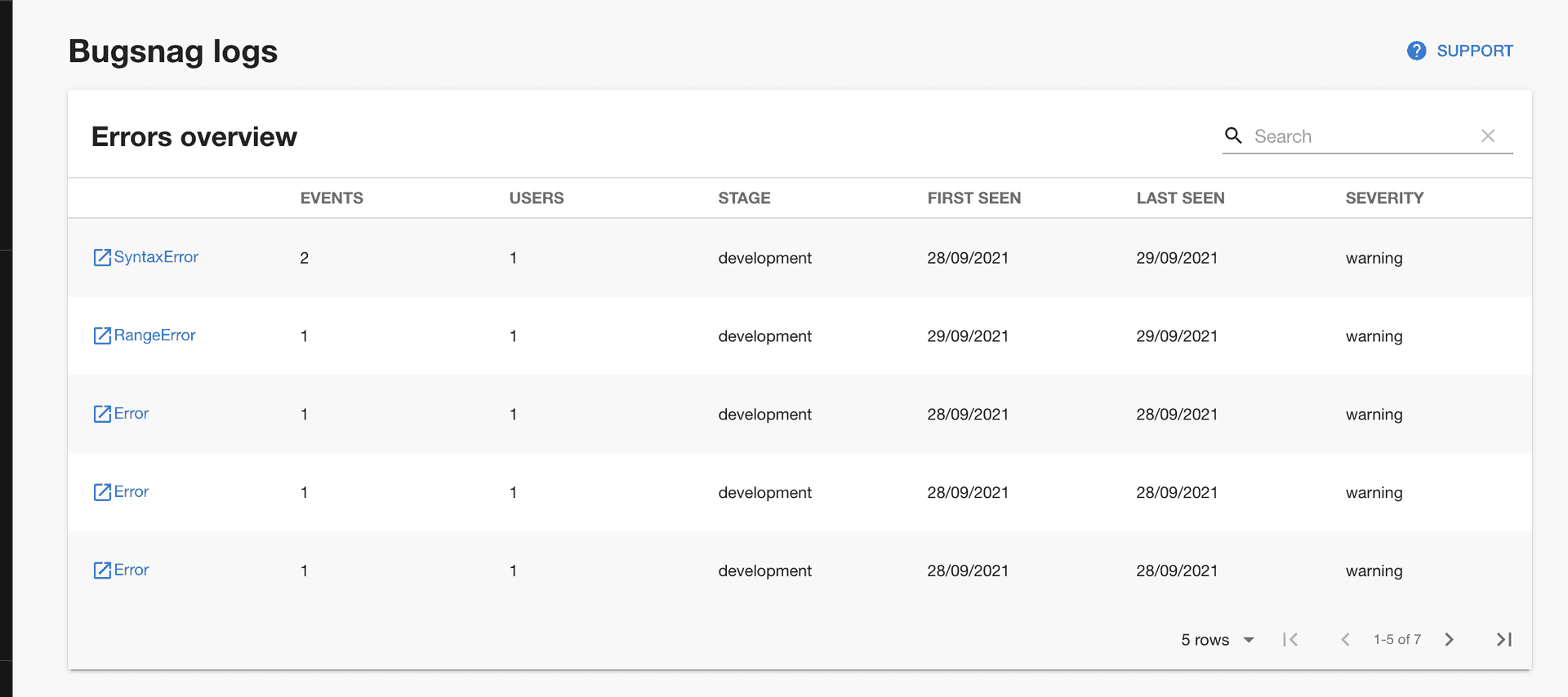
Task: Open the SyntaxError entry link
Action: (x=156, y=257)
